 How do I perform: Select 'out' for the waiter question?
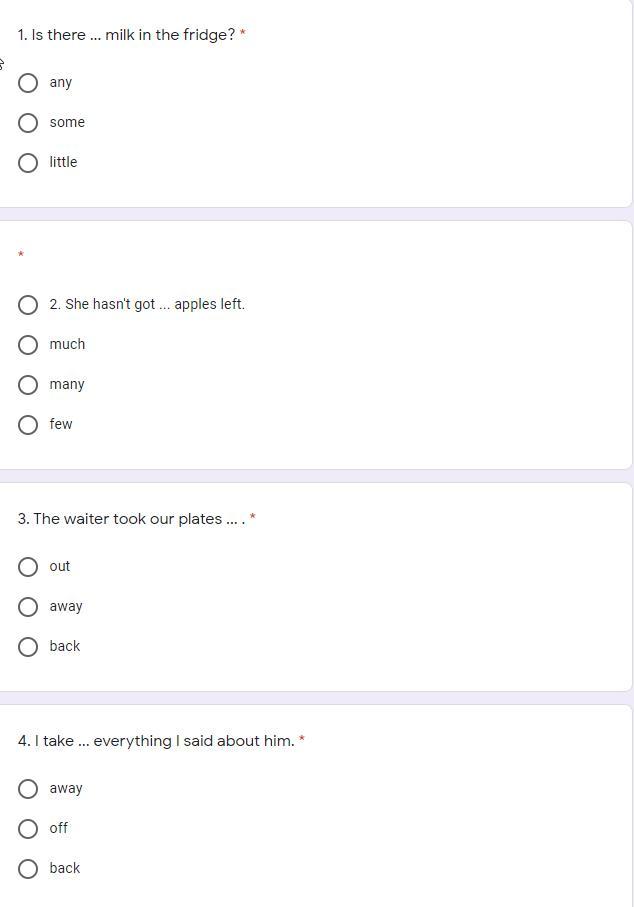(28, 567)
